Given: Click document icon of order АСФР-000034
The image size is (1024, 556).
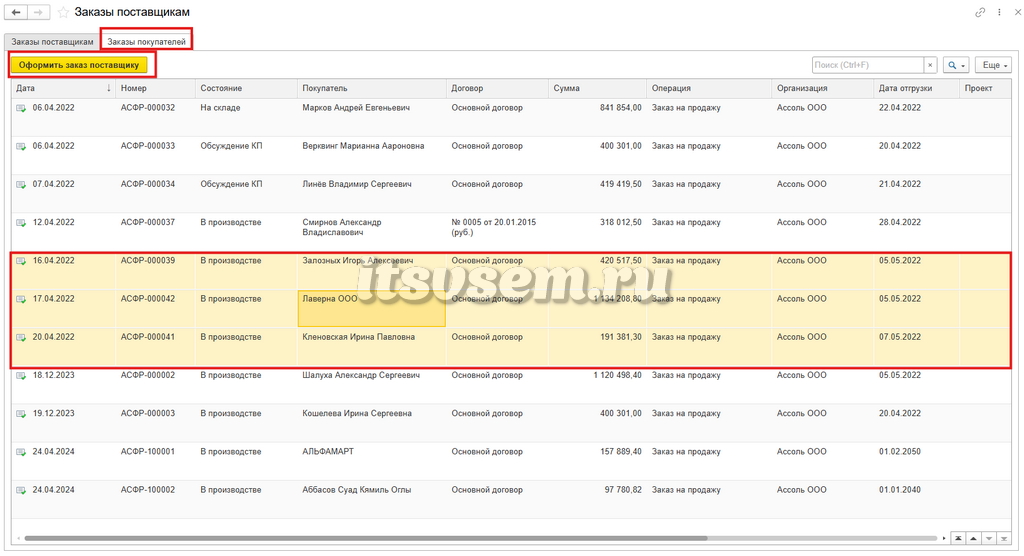Looking at the screenshot, I should 21,185.
